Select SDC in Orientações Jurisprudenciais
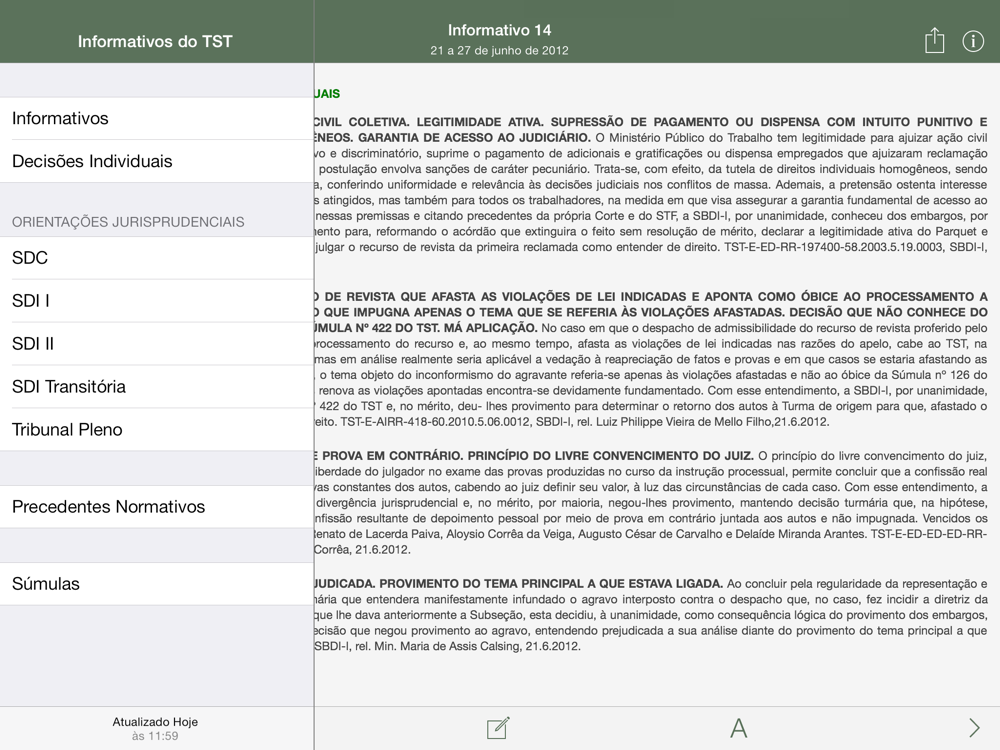Viewport: 1000px width, 750px height. pos(157,258)
